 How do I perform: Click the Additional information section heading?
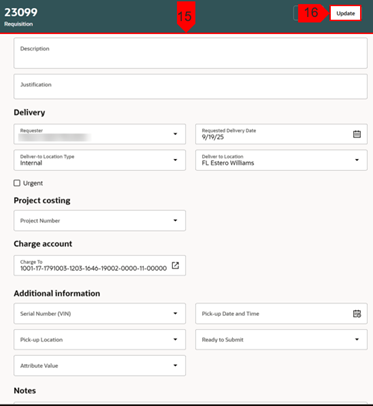tap(57, 293)
